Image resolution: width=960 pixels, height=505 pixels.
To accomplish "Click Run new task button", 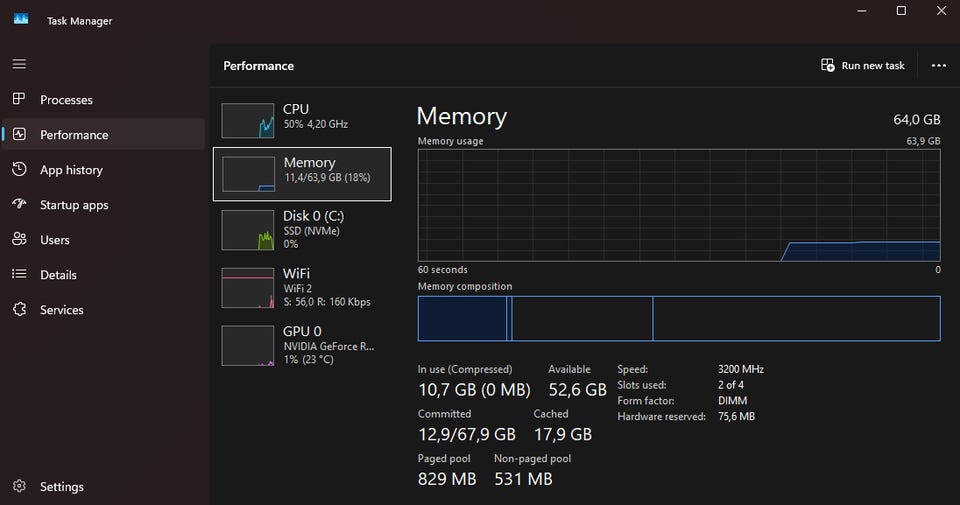I will coord(863,65).
